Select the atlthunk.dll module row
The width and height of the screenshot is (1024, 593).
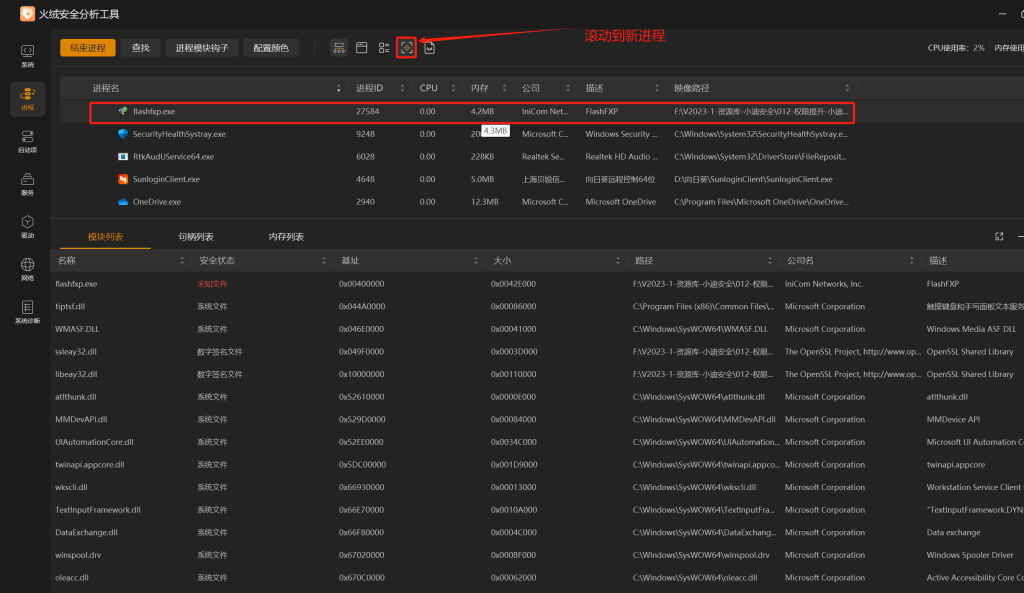click(537, 397)
